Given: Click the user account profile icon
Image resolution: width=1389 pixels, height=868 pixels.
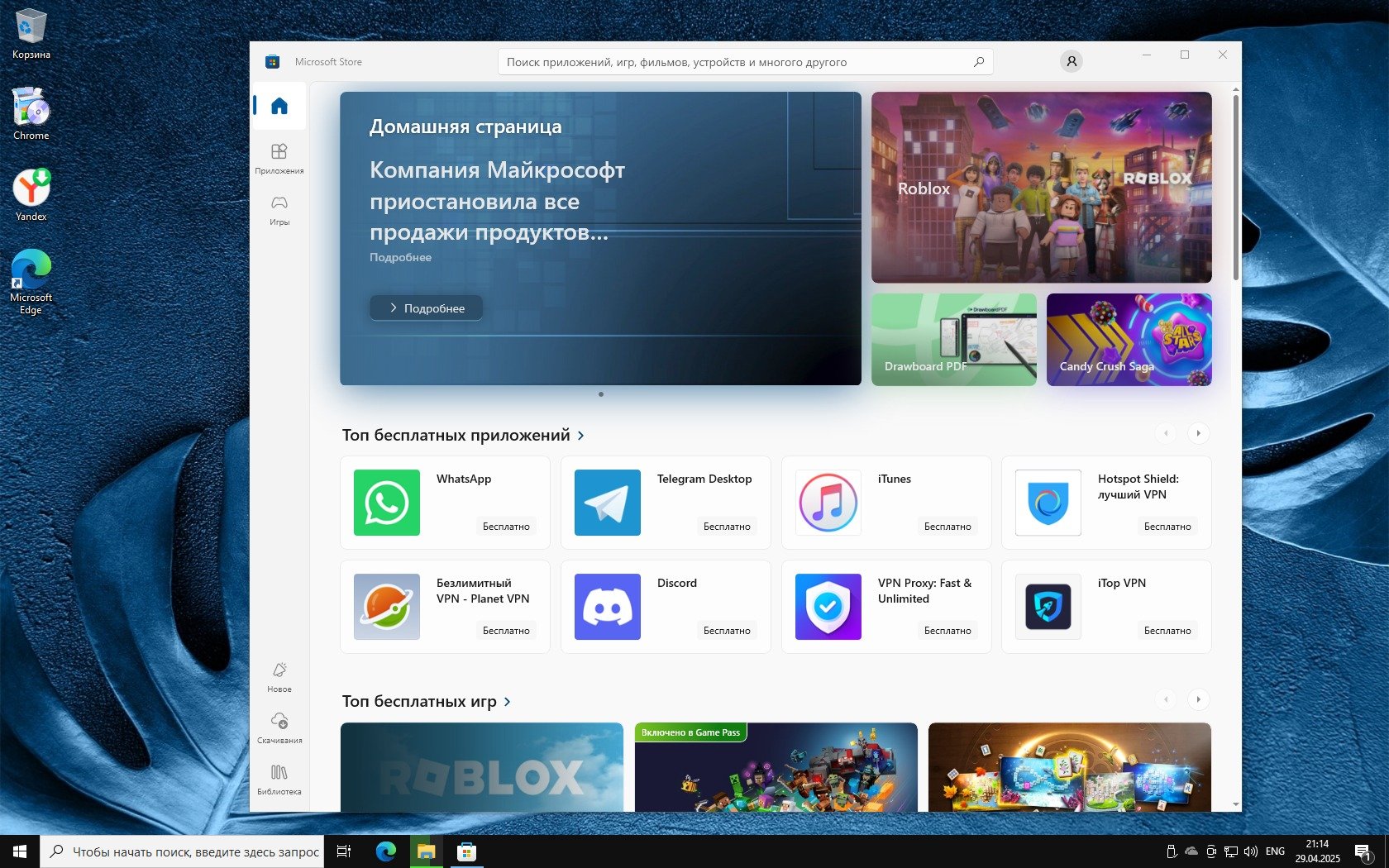Looking at the screenshot, I should tap(1071, 61).
